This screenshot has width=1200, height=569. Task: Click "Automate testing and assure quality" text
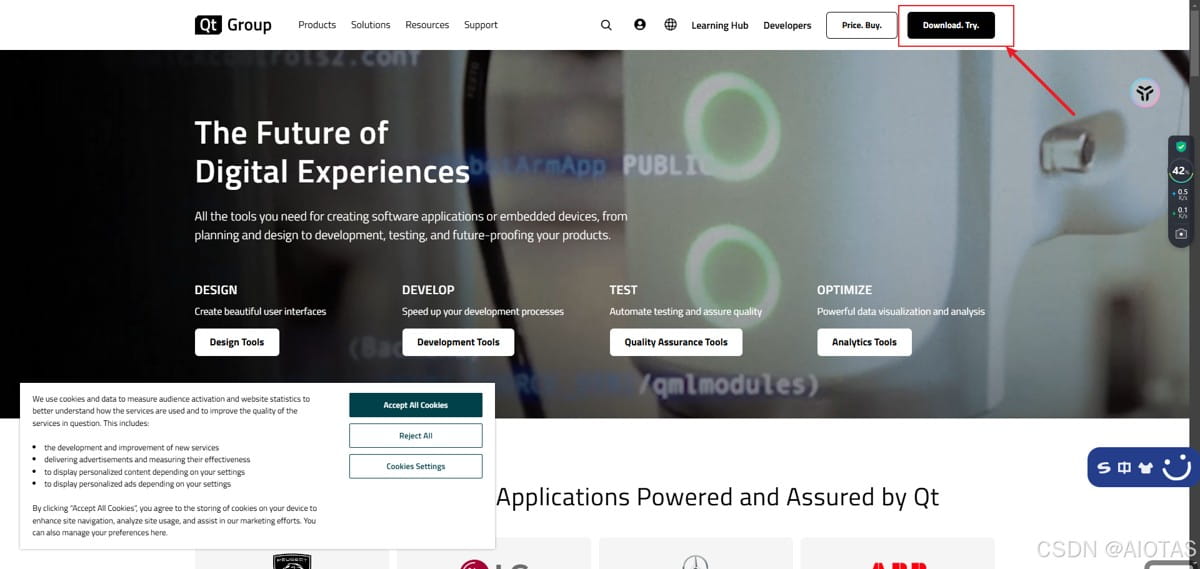tap(686, 311)
